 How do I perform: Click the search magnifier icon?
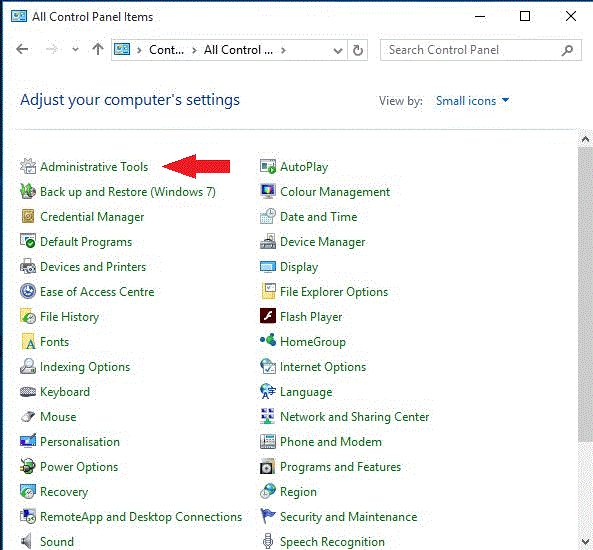click(567, 50)
